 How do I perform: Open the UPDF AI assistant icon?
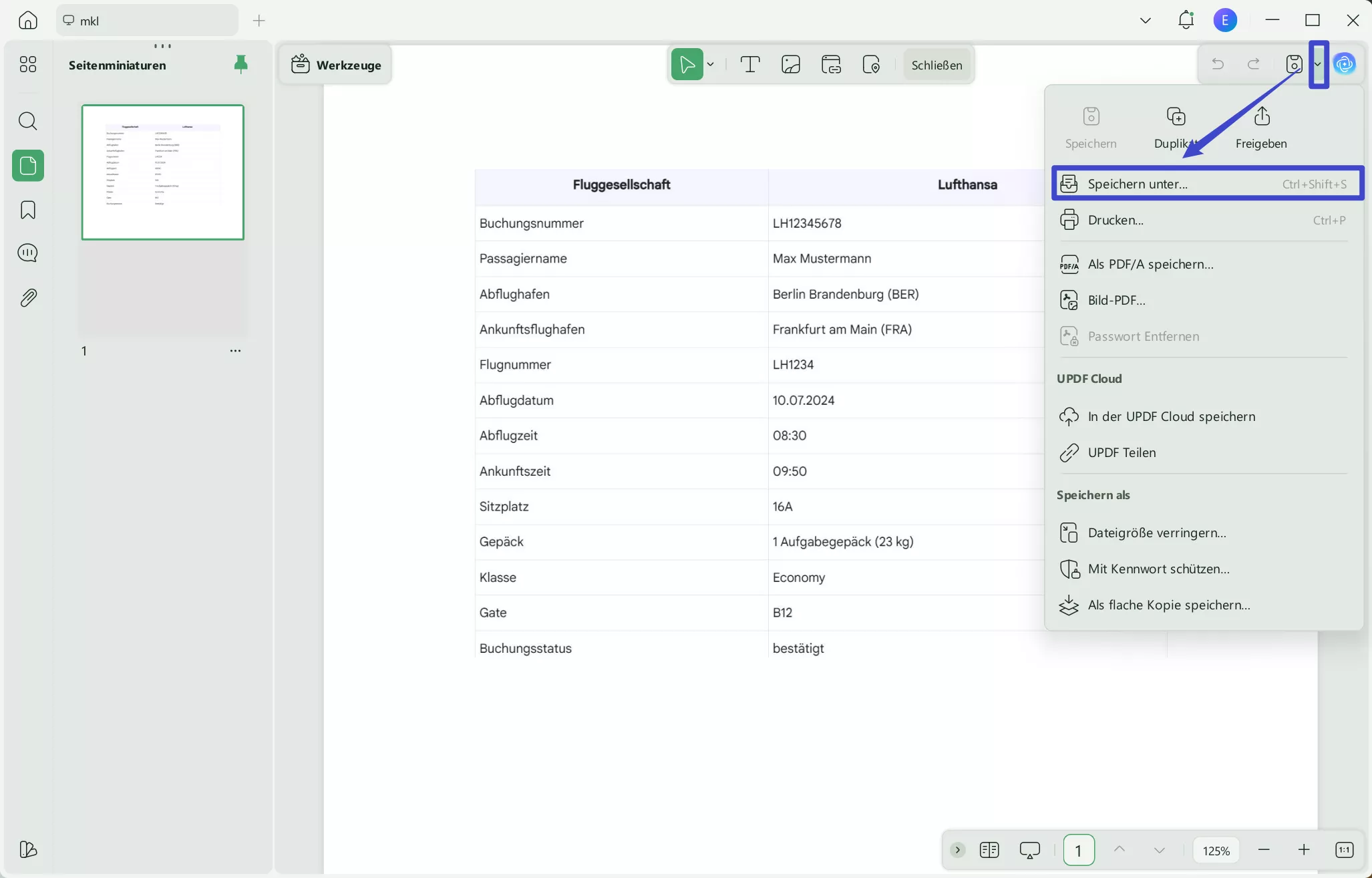tap(1344, 64)
